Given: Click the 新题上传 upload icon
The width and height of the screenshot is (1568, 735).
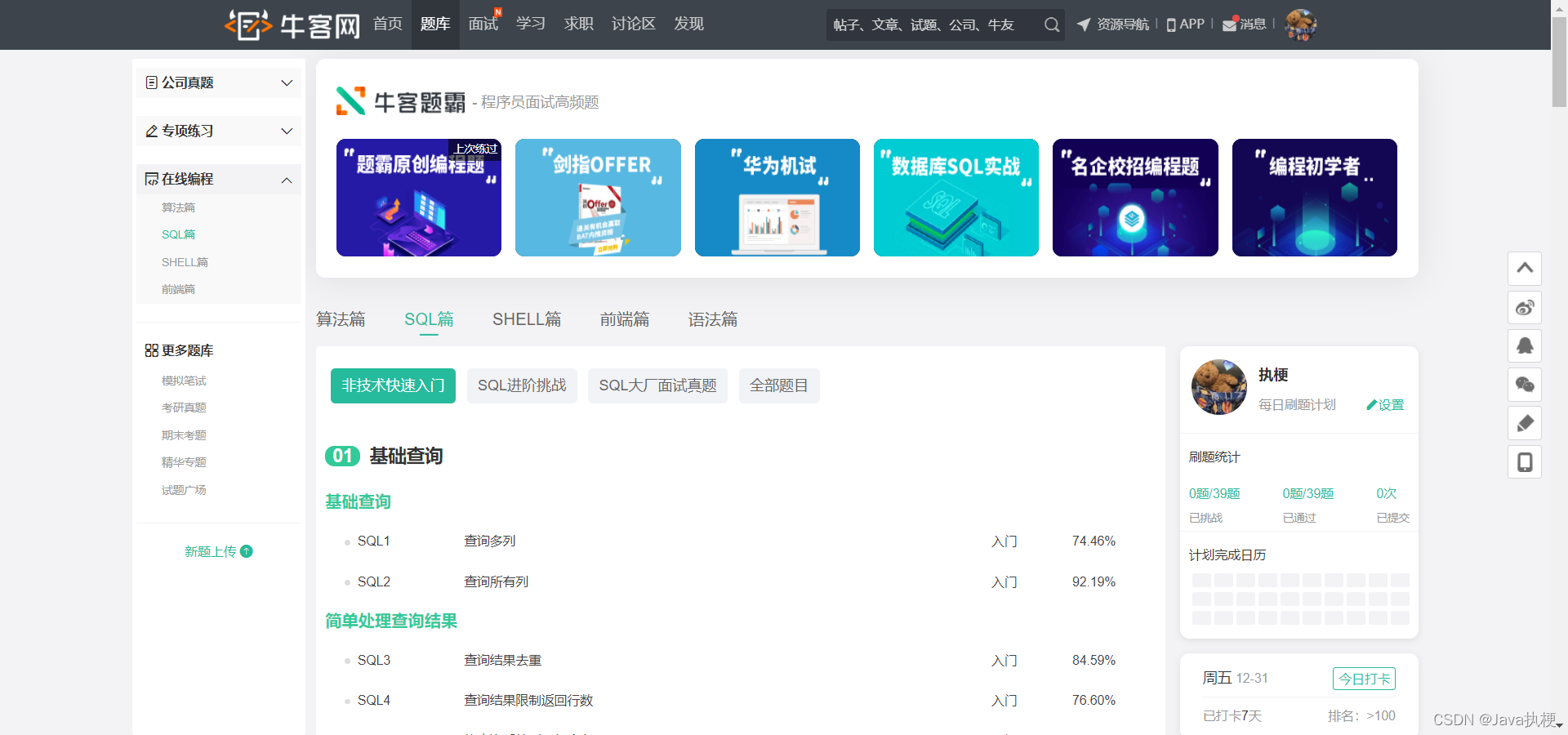Looking at the screenshot, I should coord(247,551).
